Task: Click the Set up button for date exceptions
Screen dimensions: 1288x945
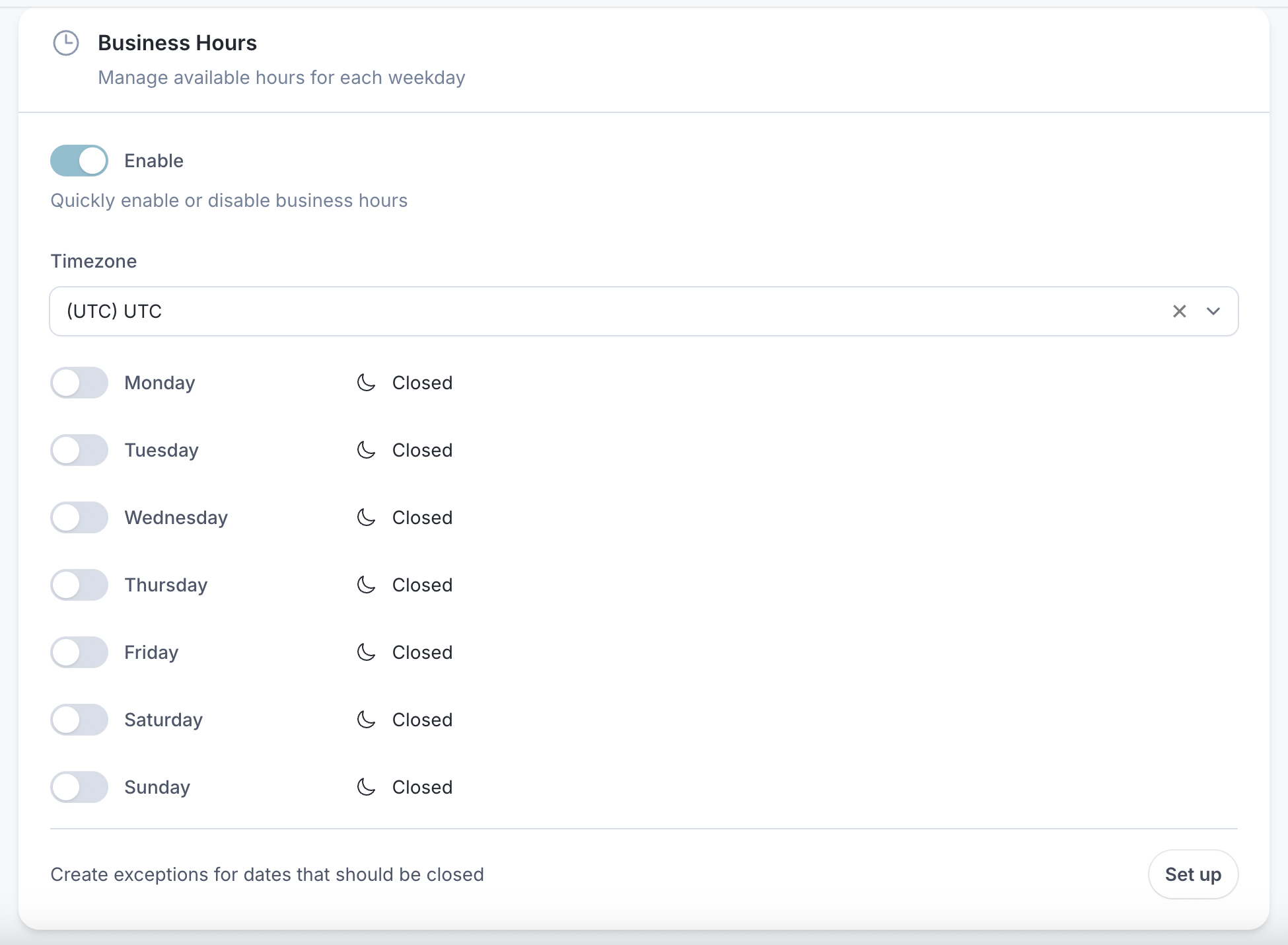Action: pyautogui.click(x=1193, y=874)
